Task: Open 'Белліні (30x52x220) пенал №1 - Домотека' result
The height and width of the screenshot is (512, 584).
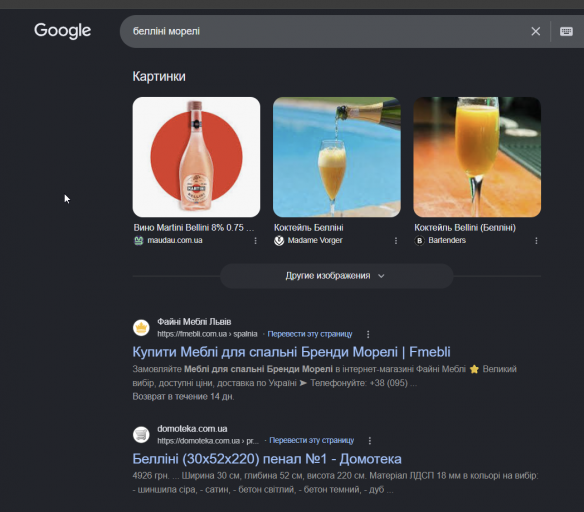Action: point(267,459)
